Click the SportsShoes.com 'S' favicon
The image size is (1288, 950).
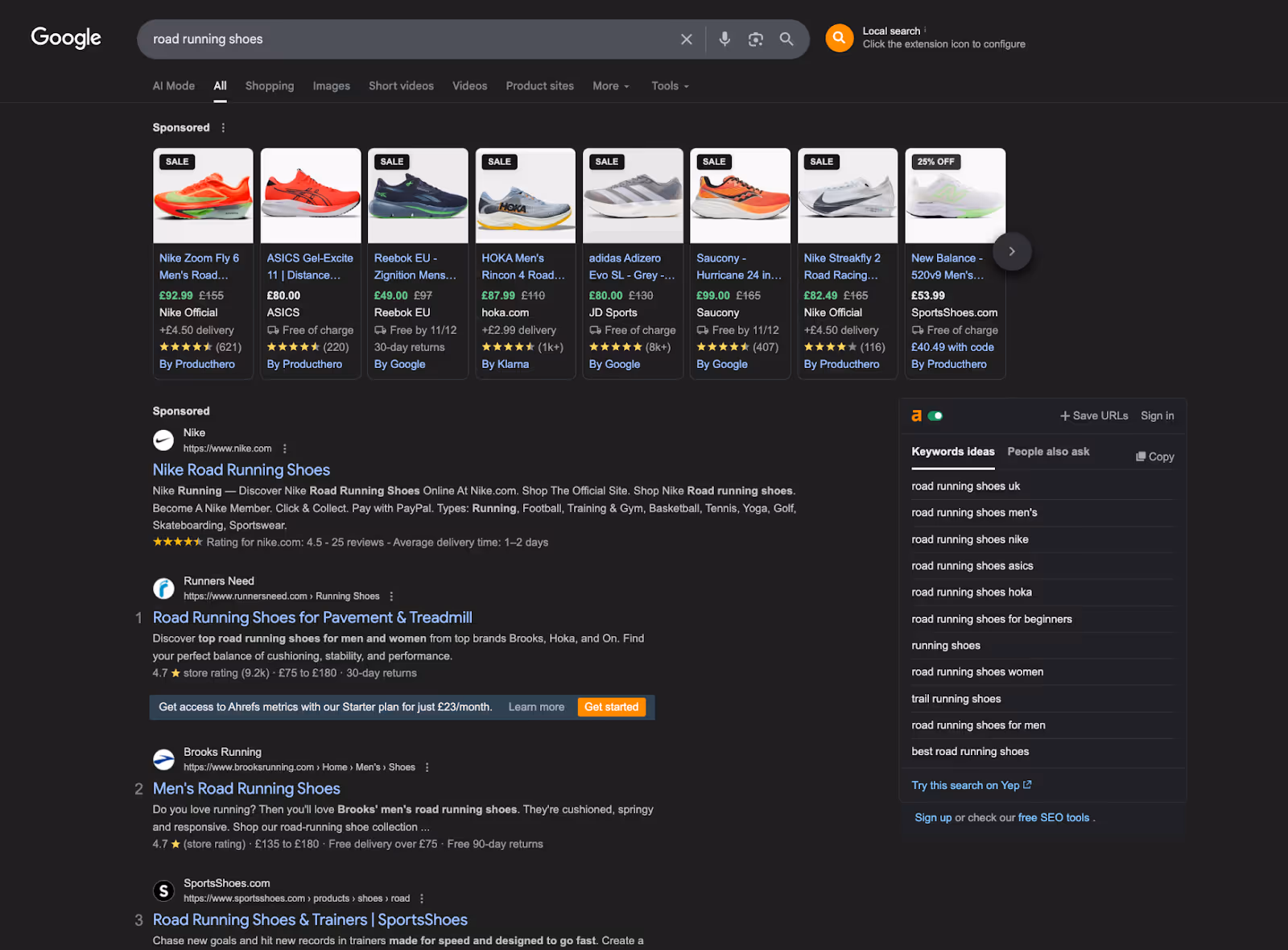[x=163, y=890]
